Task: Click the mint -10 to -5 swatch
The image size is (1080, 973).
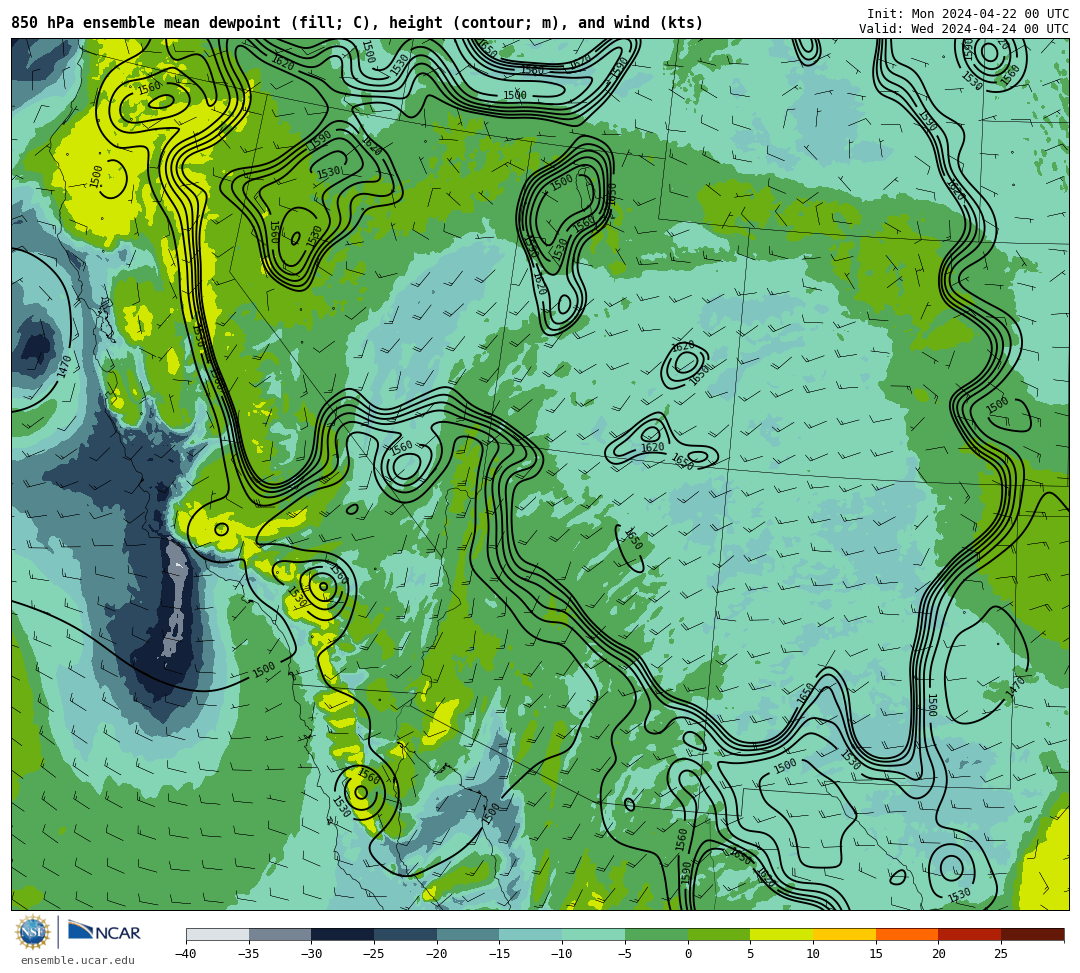Action: [594, 934]
